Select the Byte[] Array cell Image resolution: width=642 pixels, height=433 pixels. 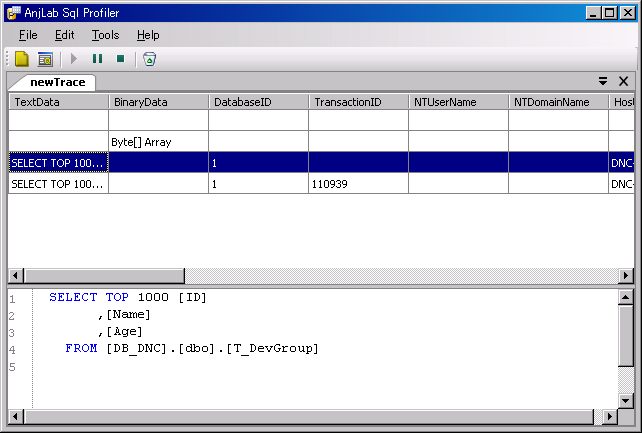click(x=158, y=142)
